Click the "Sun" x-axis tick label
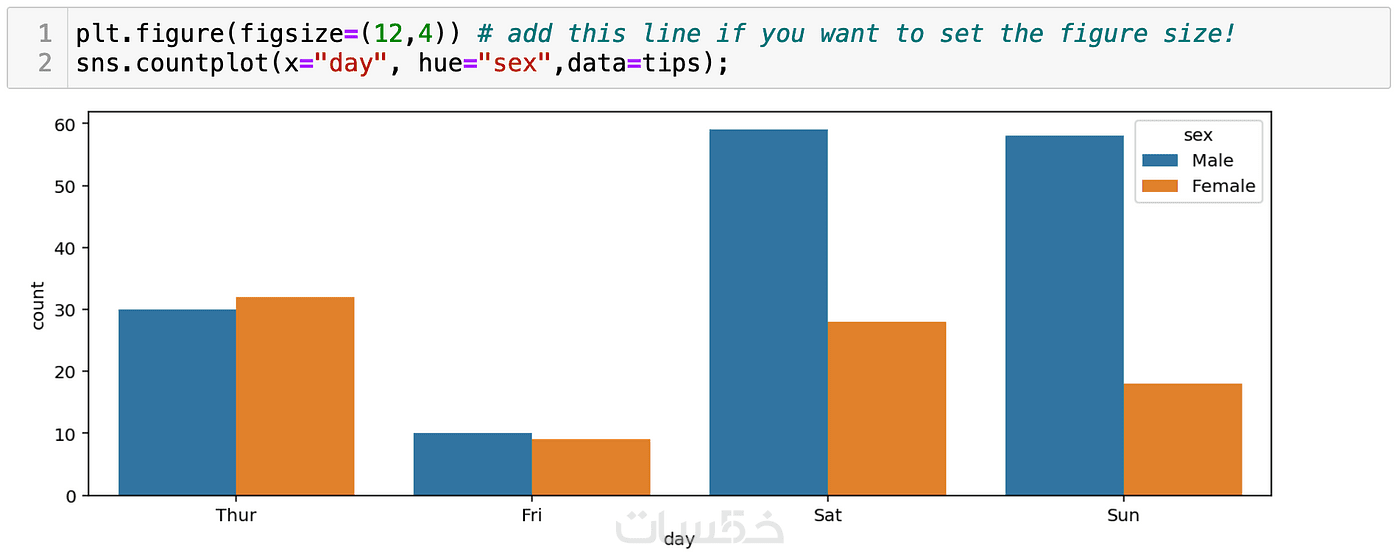The image size is (1400, 555). click(1123, 516)
